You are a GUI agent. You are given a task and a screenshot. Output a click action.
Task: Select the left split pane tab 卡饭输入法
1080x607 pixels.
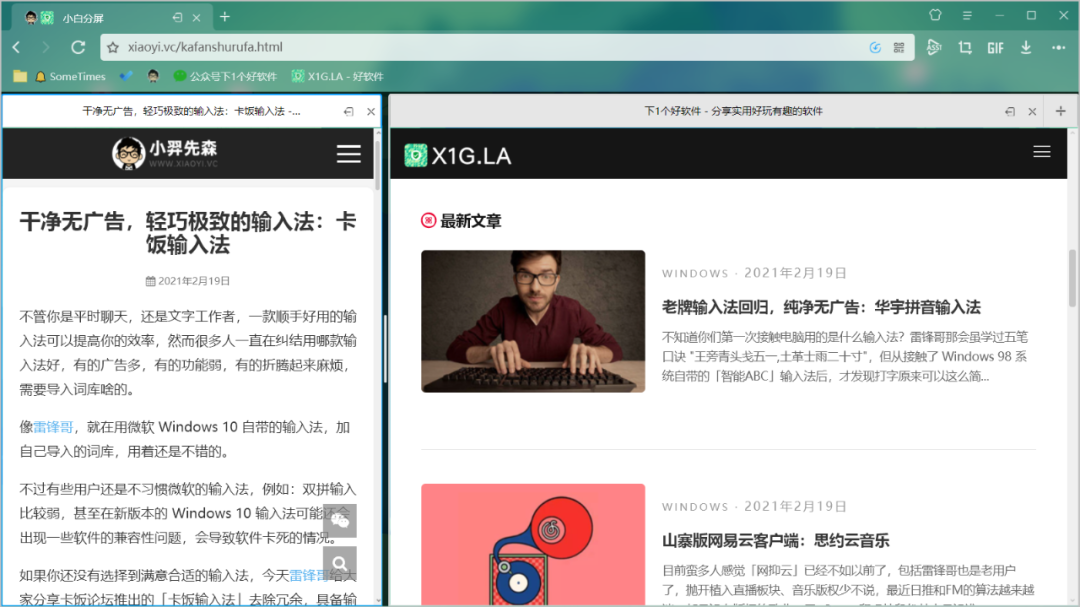[191, 111]
